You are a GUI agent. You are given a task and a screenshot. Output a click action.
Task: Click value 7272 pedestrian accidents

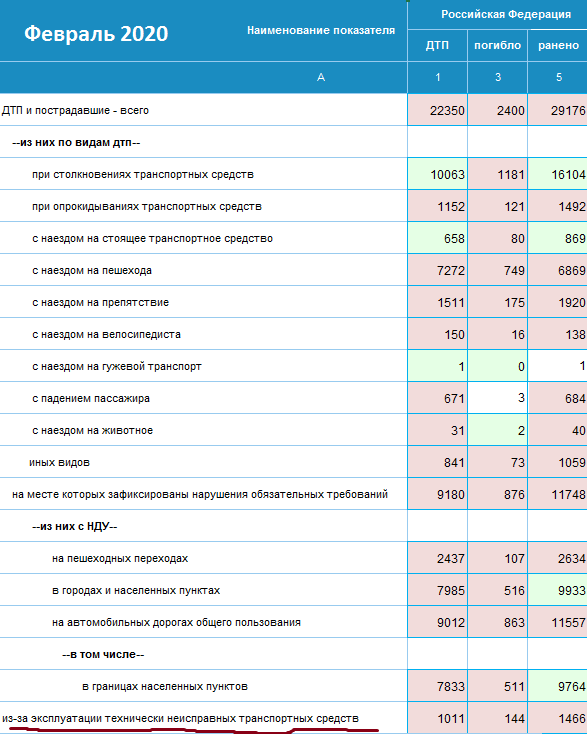pyautogui.click(x=451, y=271)
